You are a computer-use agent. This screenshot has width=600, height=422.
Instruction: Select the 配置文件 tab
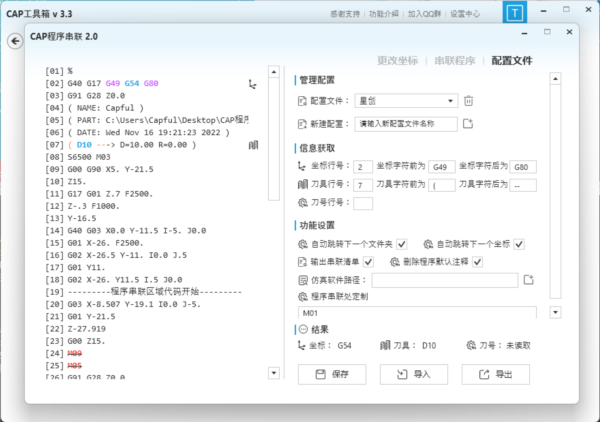click(512, 60)
